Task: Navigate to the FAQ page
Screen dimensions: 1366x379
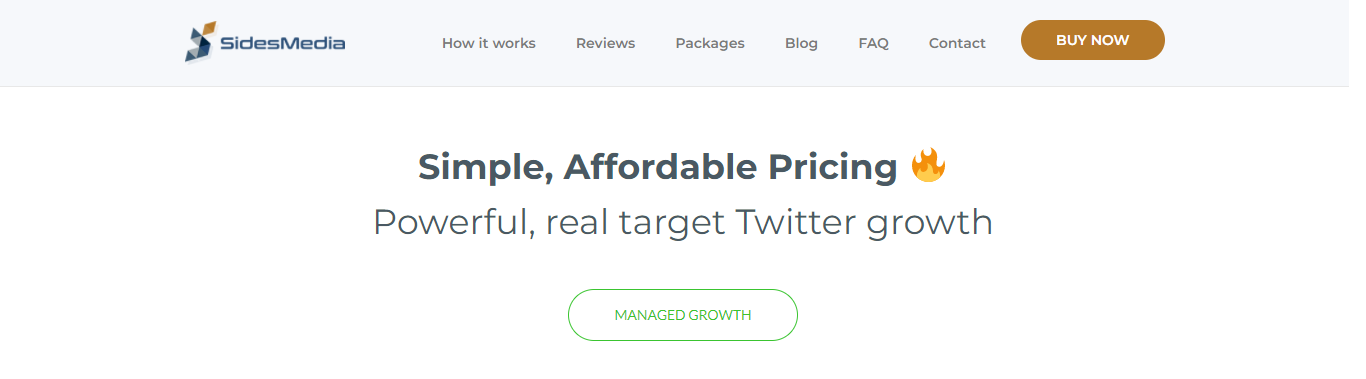Action: tap(873, 43)
